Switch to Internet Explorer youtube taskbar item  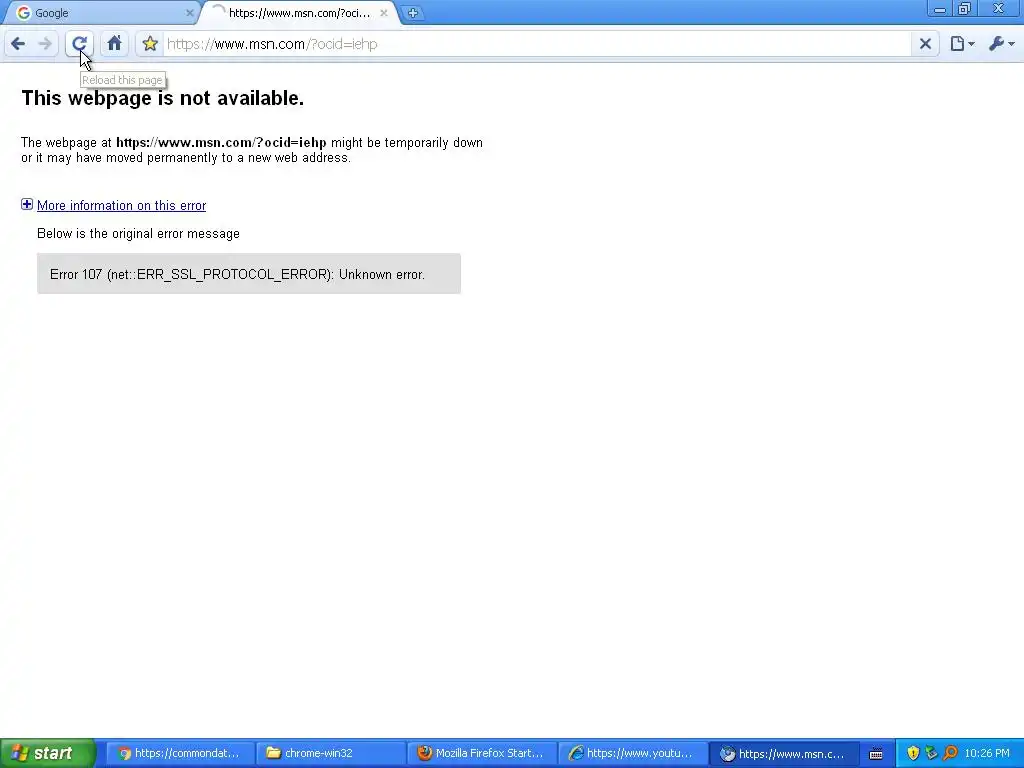(633, 753)
